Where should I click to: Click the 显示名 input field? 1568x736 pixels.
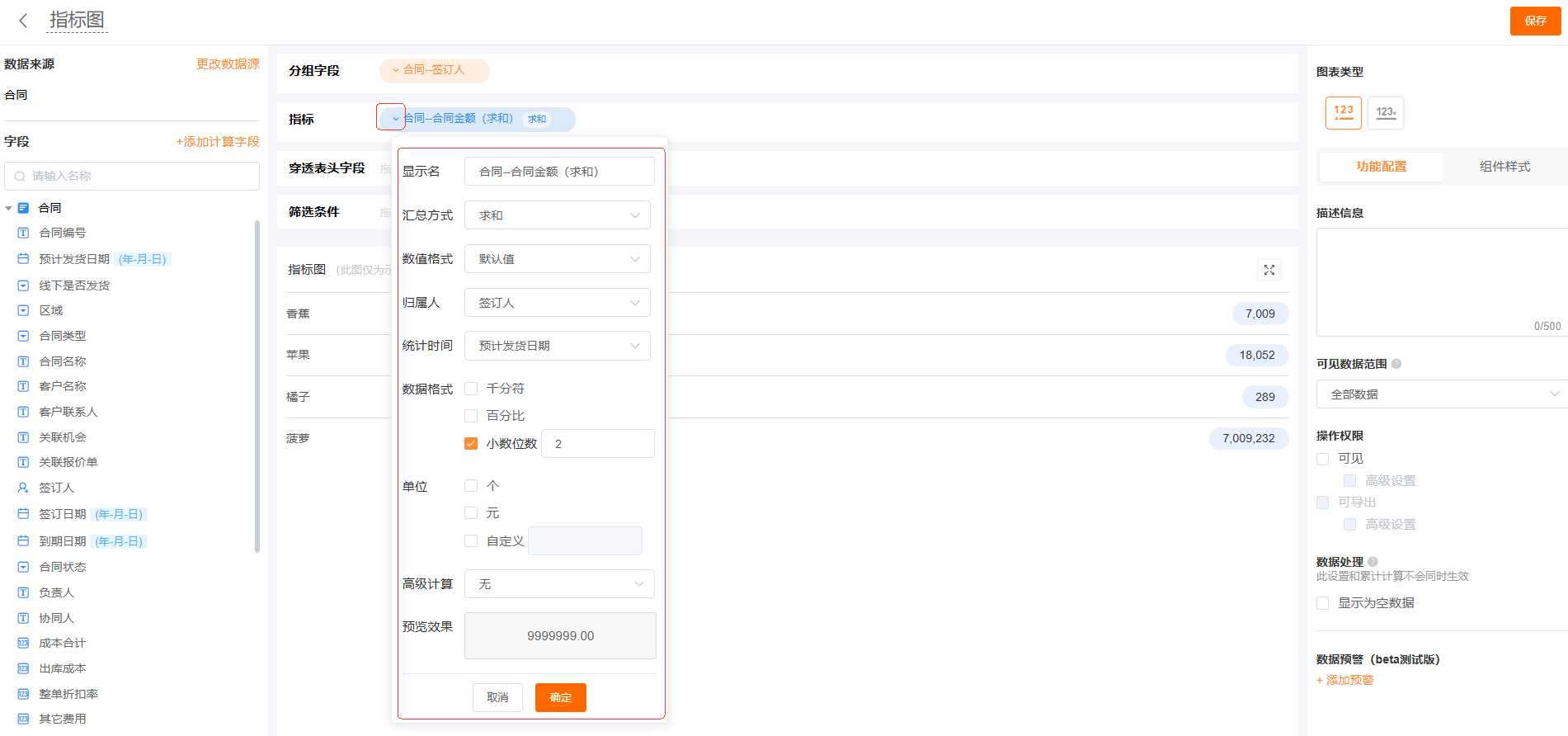point(558,172)
